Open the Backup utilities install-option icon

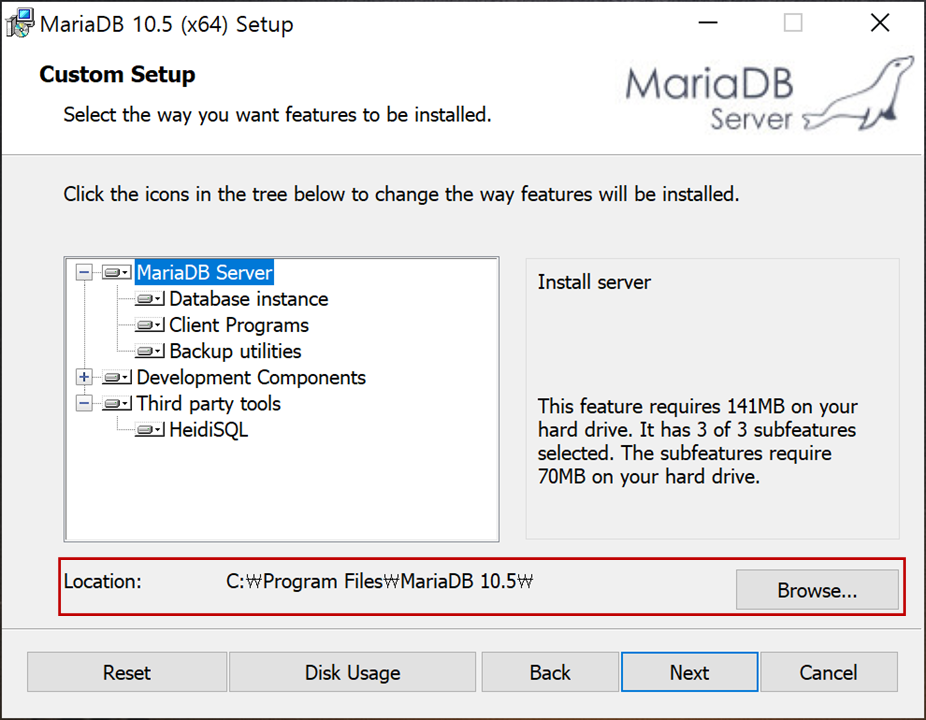click(x=149, y=351)
